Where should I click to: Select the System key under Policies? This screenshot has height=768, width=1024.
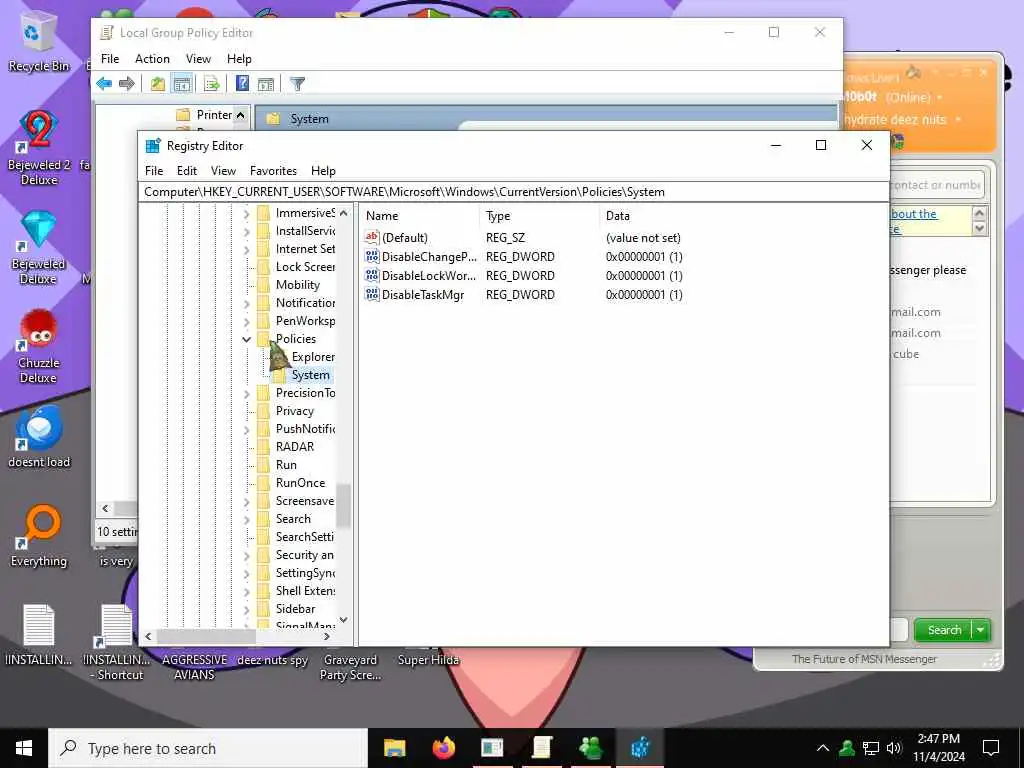tap(310, 375)
